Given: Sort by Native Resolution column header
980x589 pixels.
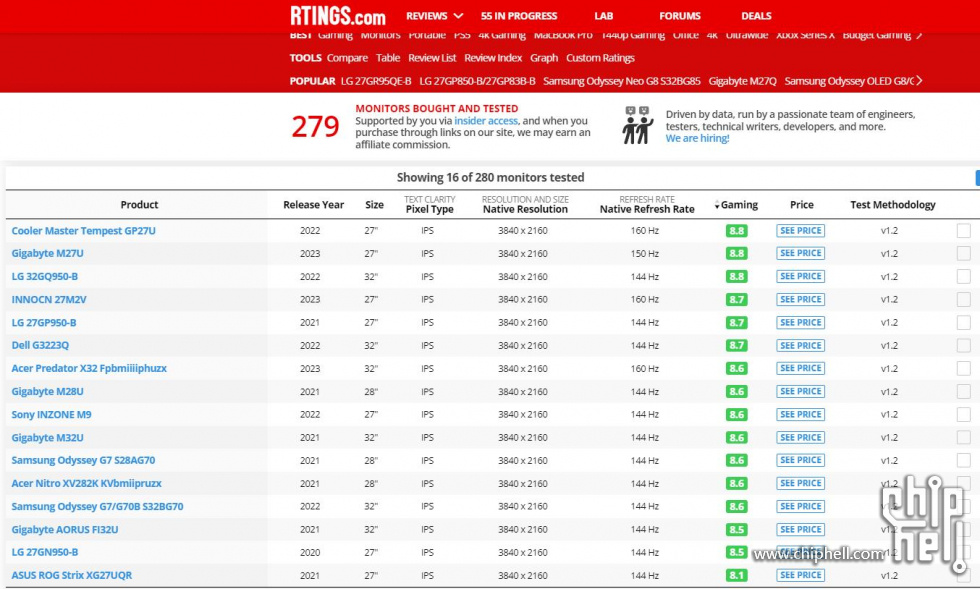Looking at the screenshot, I should pyautogui.click(x=525, y=209).
